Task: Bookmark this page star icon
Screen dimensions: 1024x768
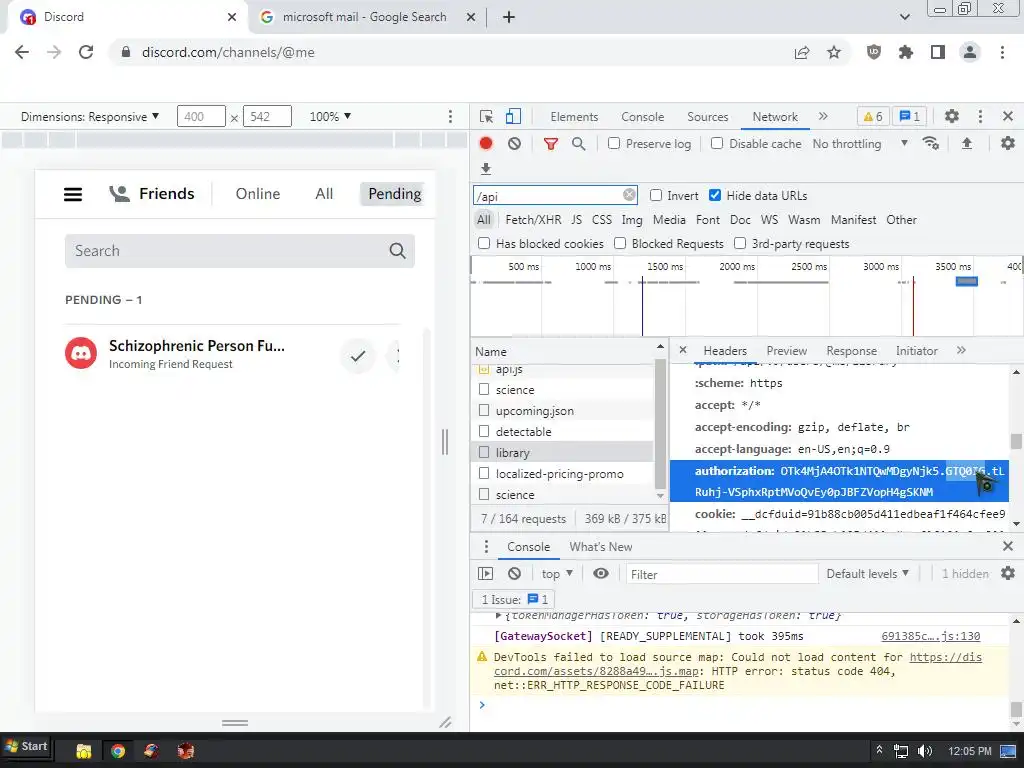Action: (834, 52)
